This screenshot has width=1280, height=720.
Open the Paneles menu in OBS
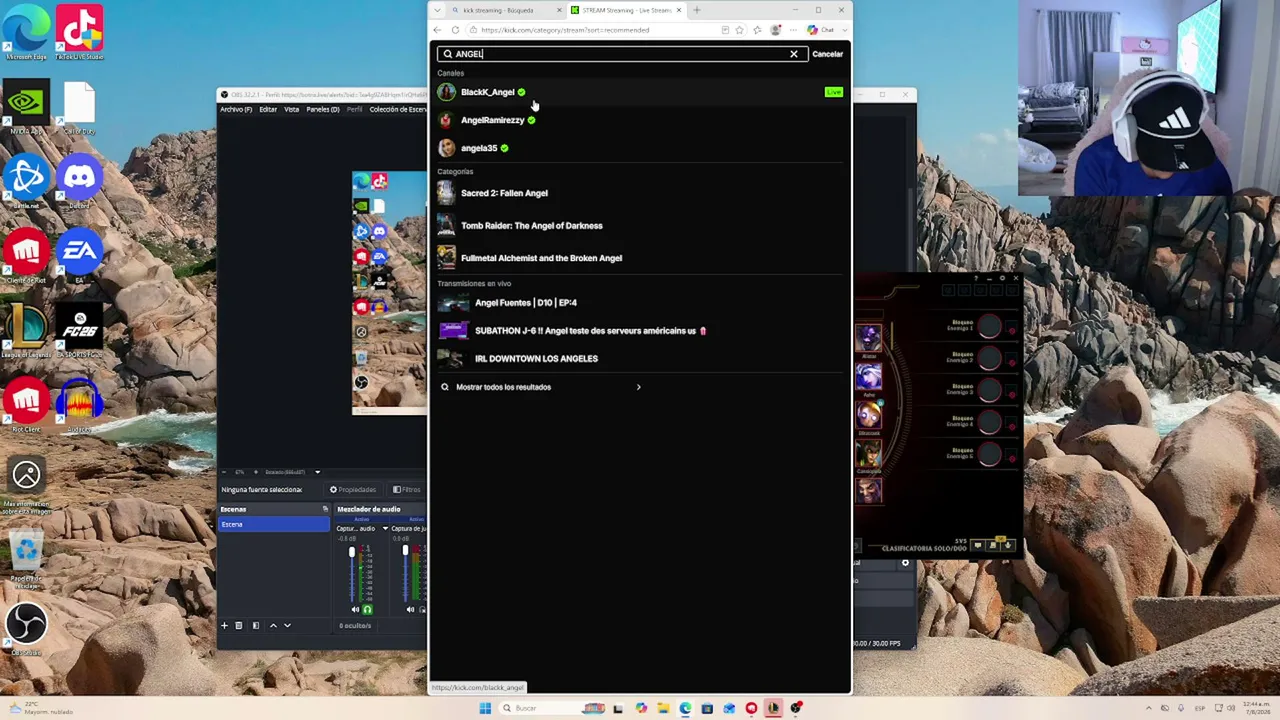(x=322, y=109)
